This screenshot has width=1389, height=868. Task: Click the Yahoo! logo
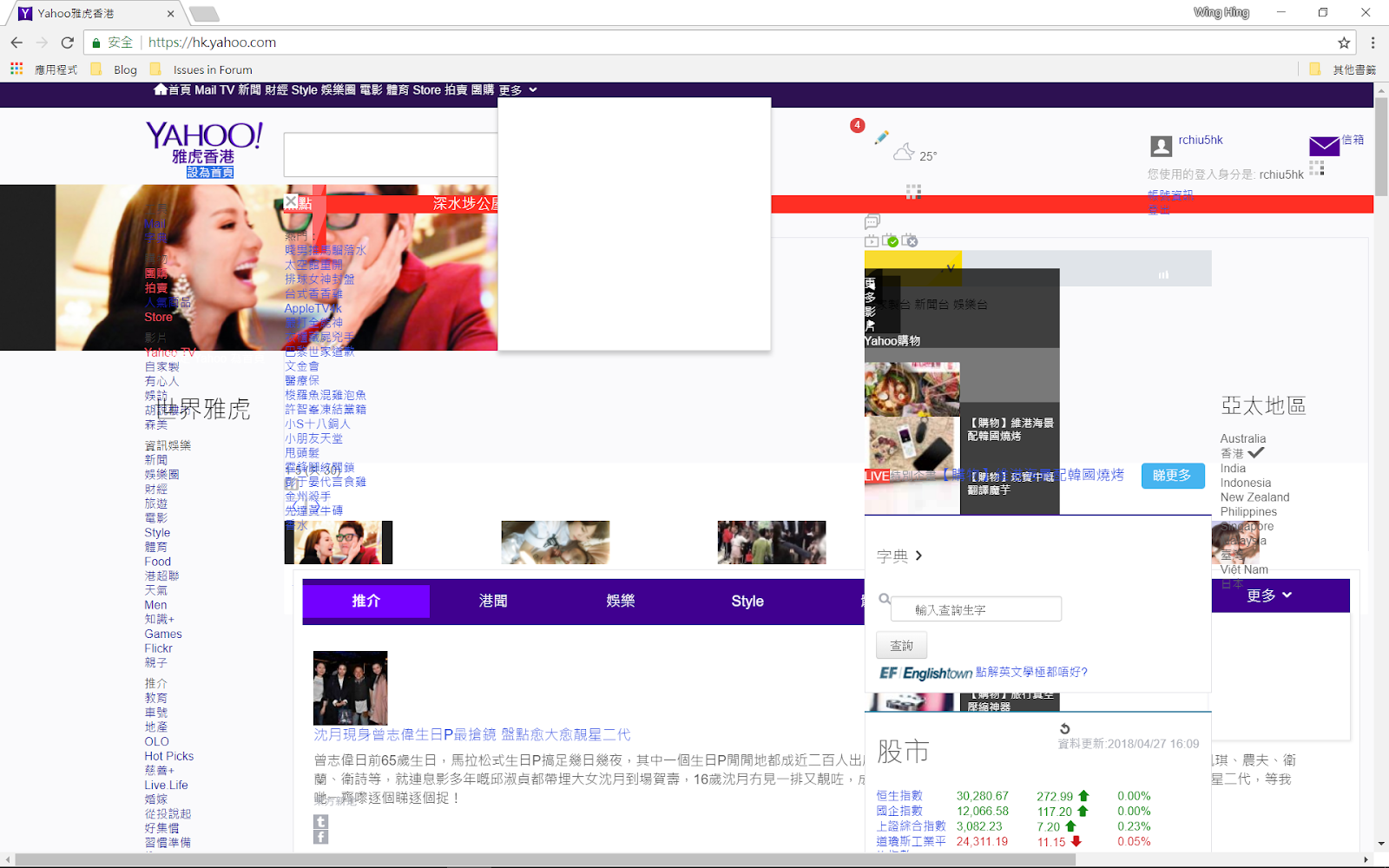click(204, 143)
